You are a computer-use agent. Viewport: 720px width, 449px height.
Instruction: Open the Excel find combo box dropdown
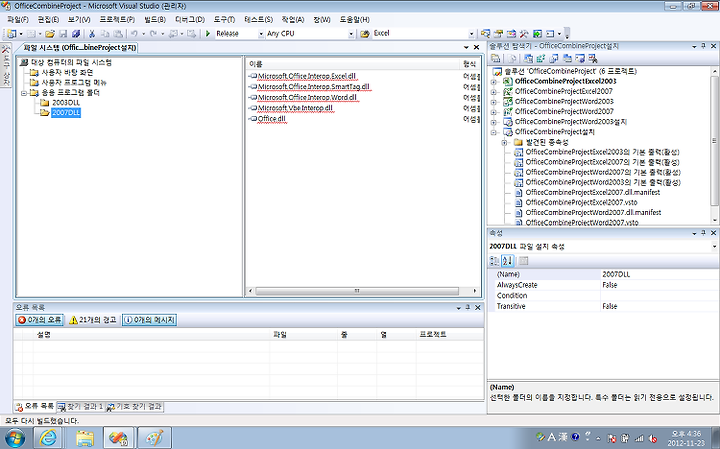point(471,34)
